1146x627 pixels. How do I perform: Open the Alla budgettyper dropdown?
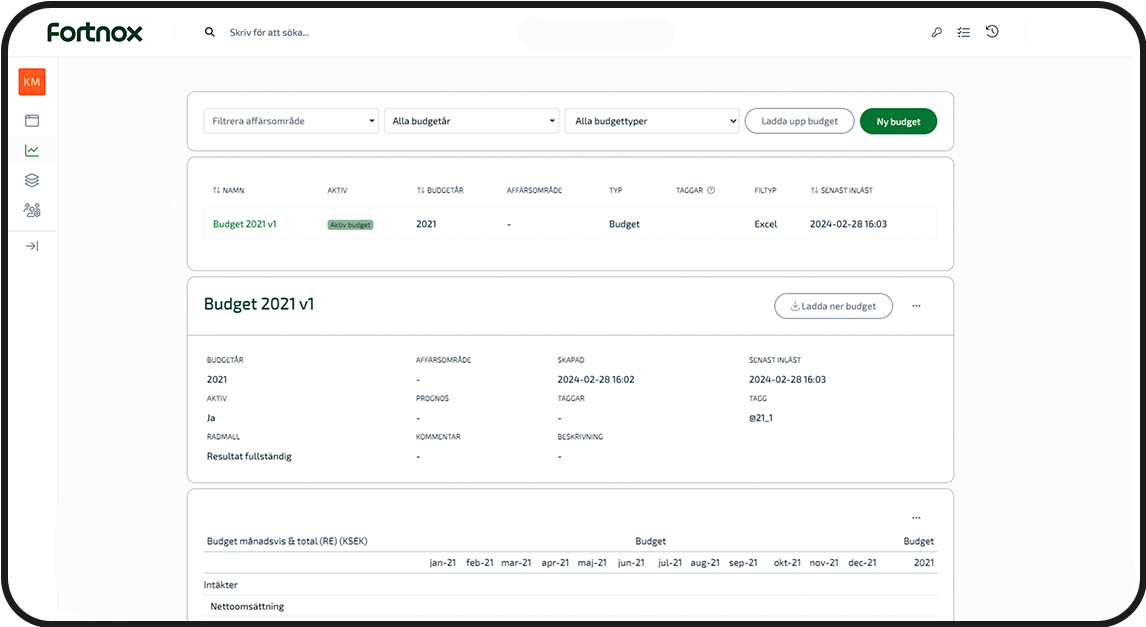pyautogui.click(x=651, y=121)
